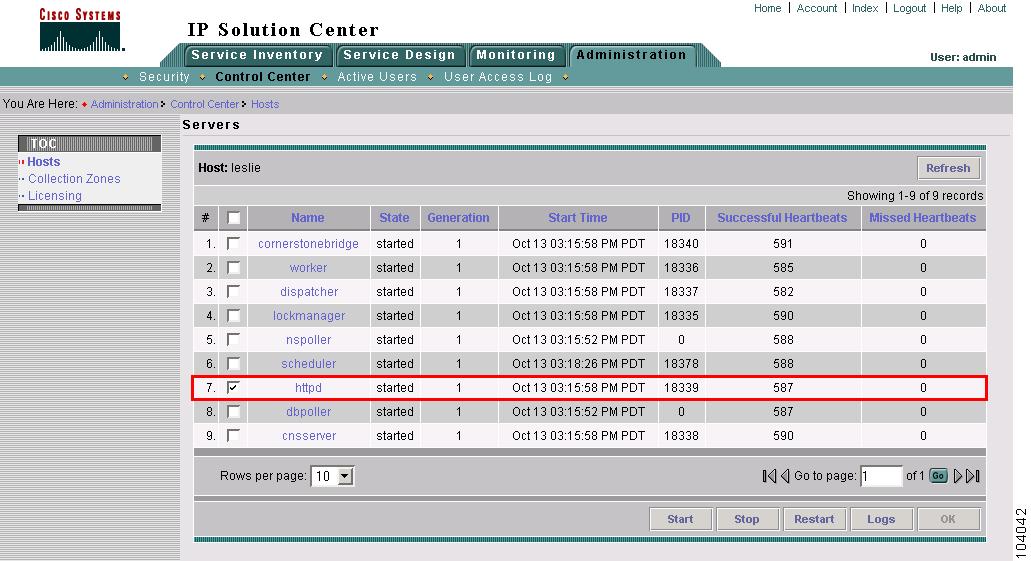Screen dimensions: 1031x561
Task: Sort by the Generation column header
Action: 458,218
